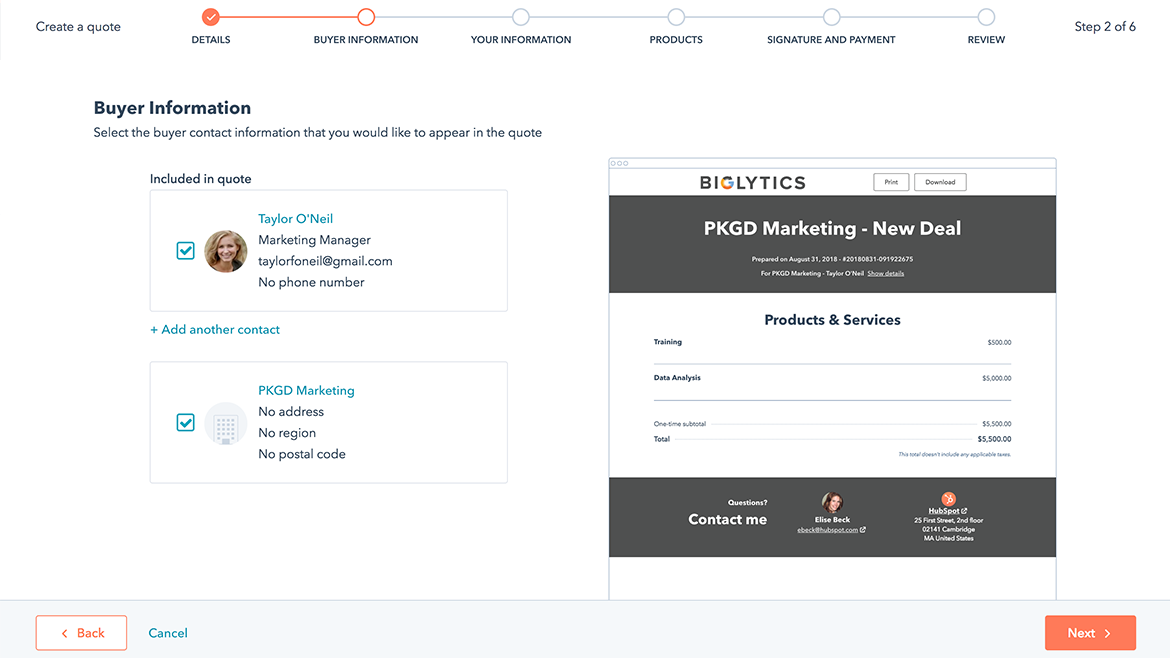The width and height of the screenshot is (1170, 658).
Task: Go to the Your Information step
Action: [x=521, y=17]
